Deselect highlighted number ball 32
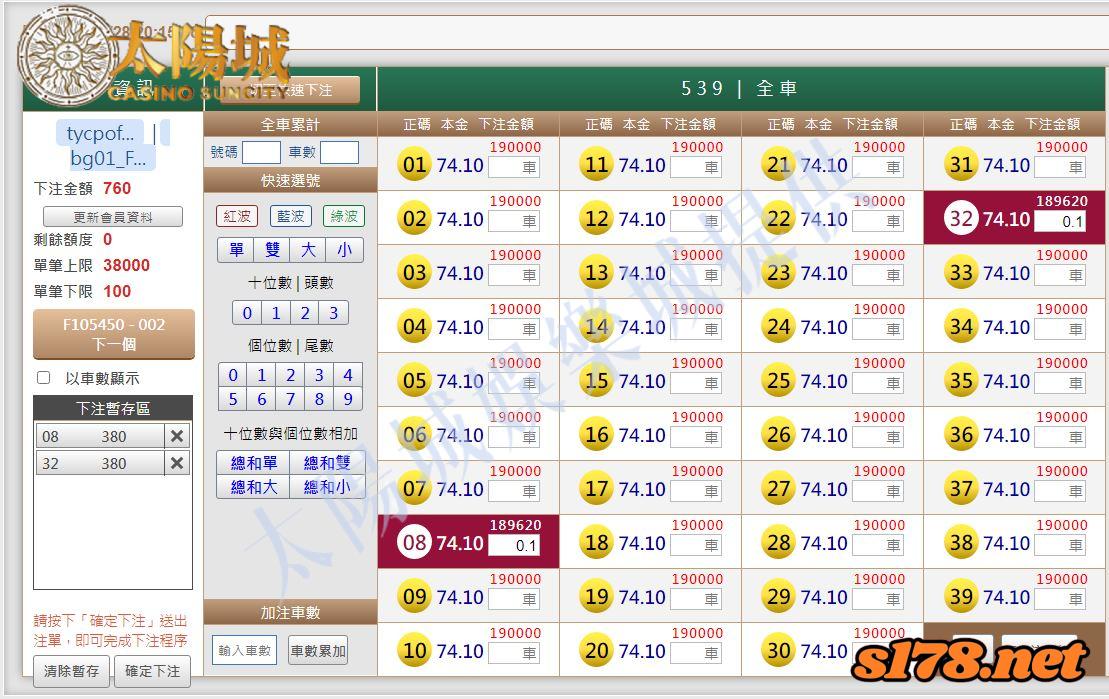The image size is (1109, 699). pos(961,219)
